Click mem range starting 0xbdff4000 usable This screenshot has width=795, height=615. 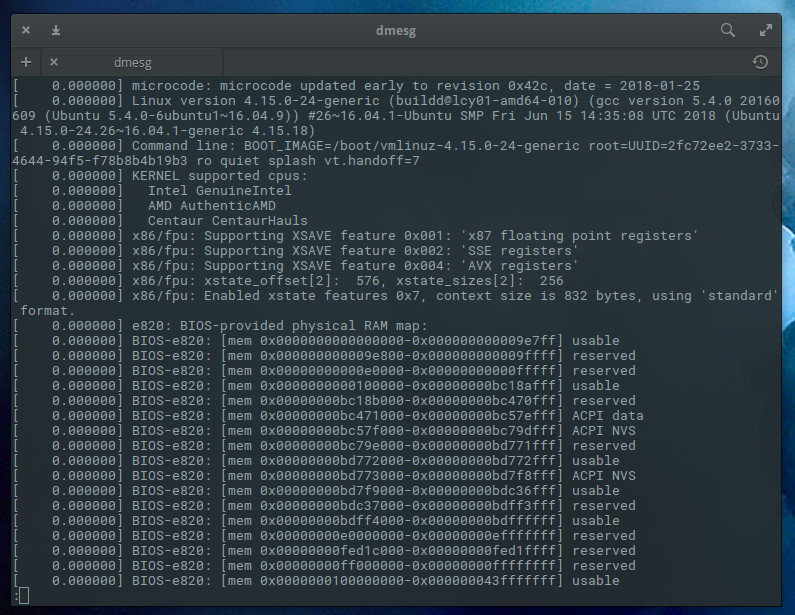coord(316,521)
